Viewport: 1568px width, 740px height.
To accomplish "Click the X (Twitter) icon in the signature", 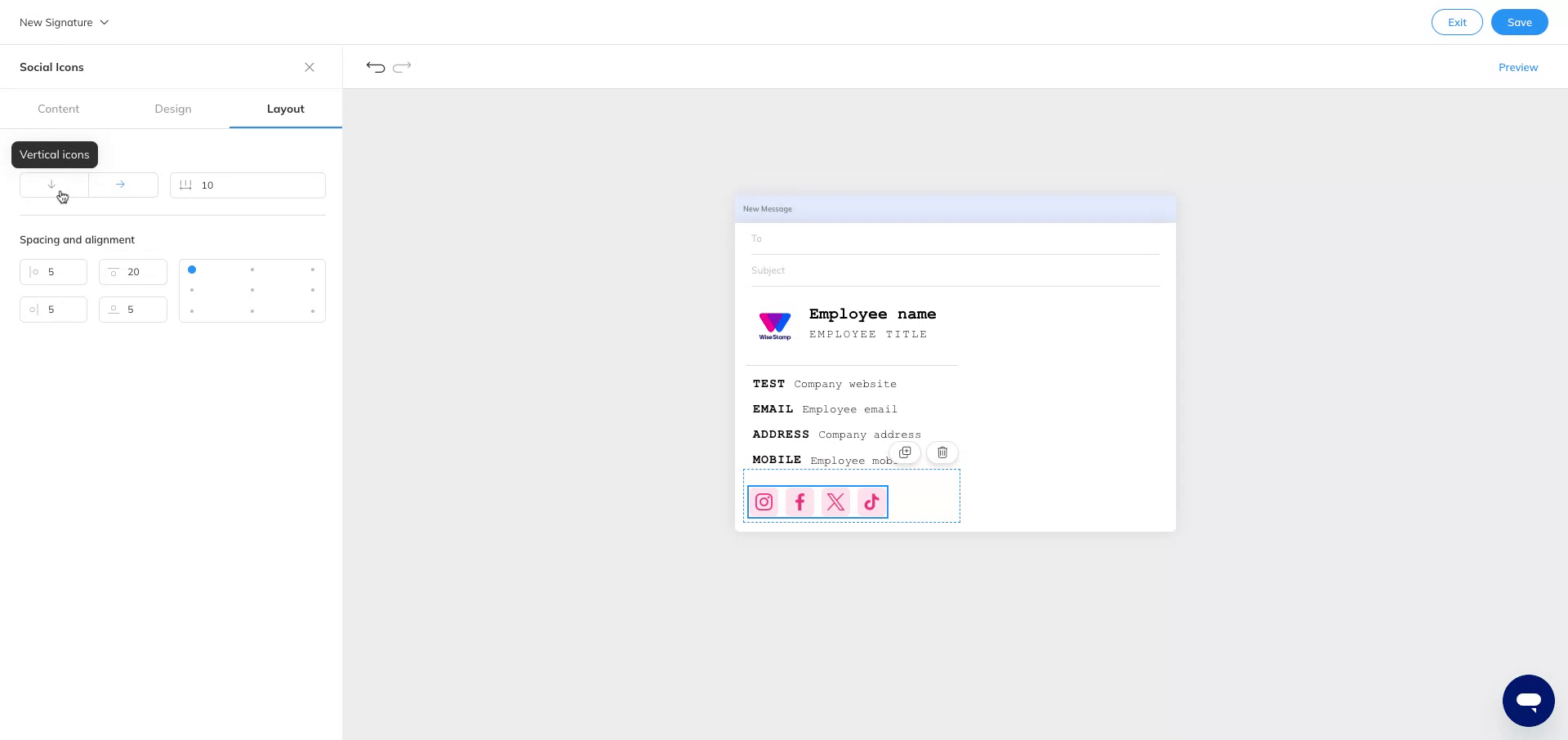I will (x=835, y=502).
